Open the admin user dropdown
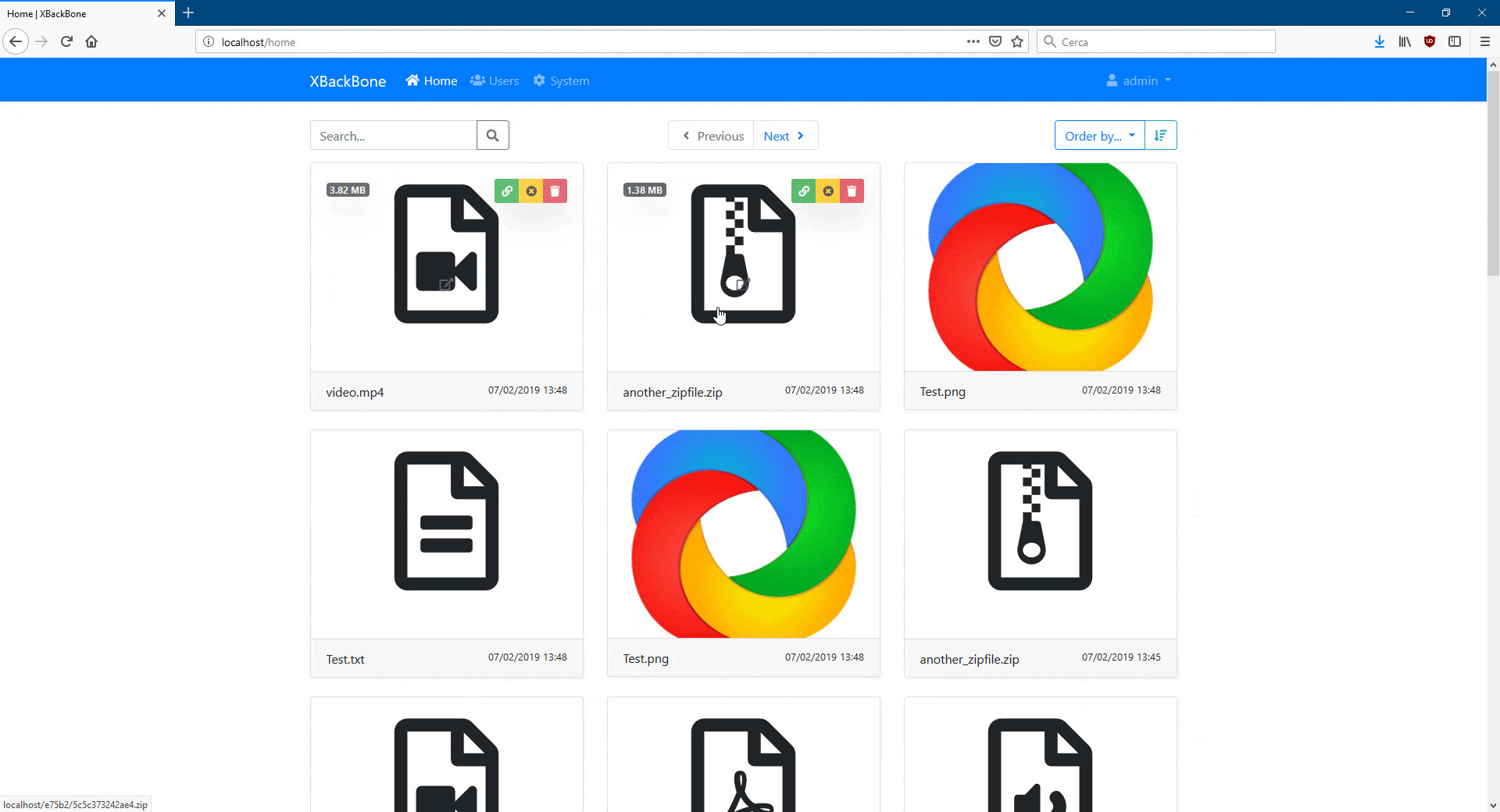 1139,80
